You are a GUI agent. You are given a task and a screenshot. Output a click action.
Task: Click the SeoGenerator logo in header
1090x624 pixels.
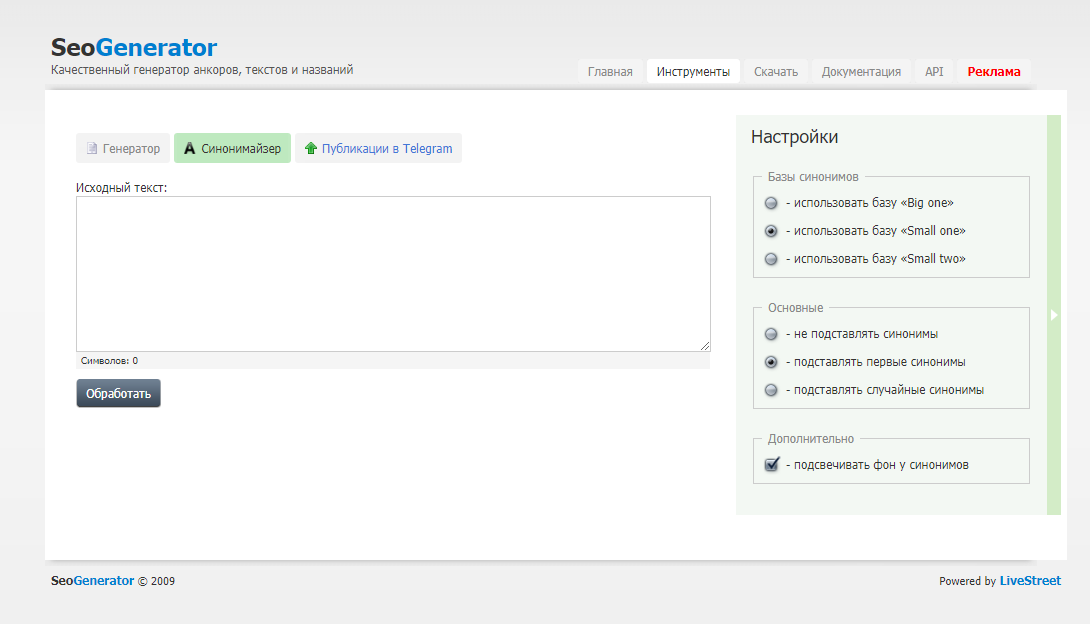coord(133,47)
